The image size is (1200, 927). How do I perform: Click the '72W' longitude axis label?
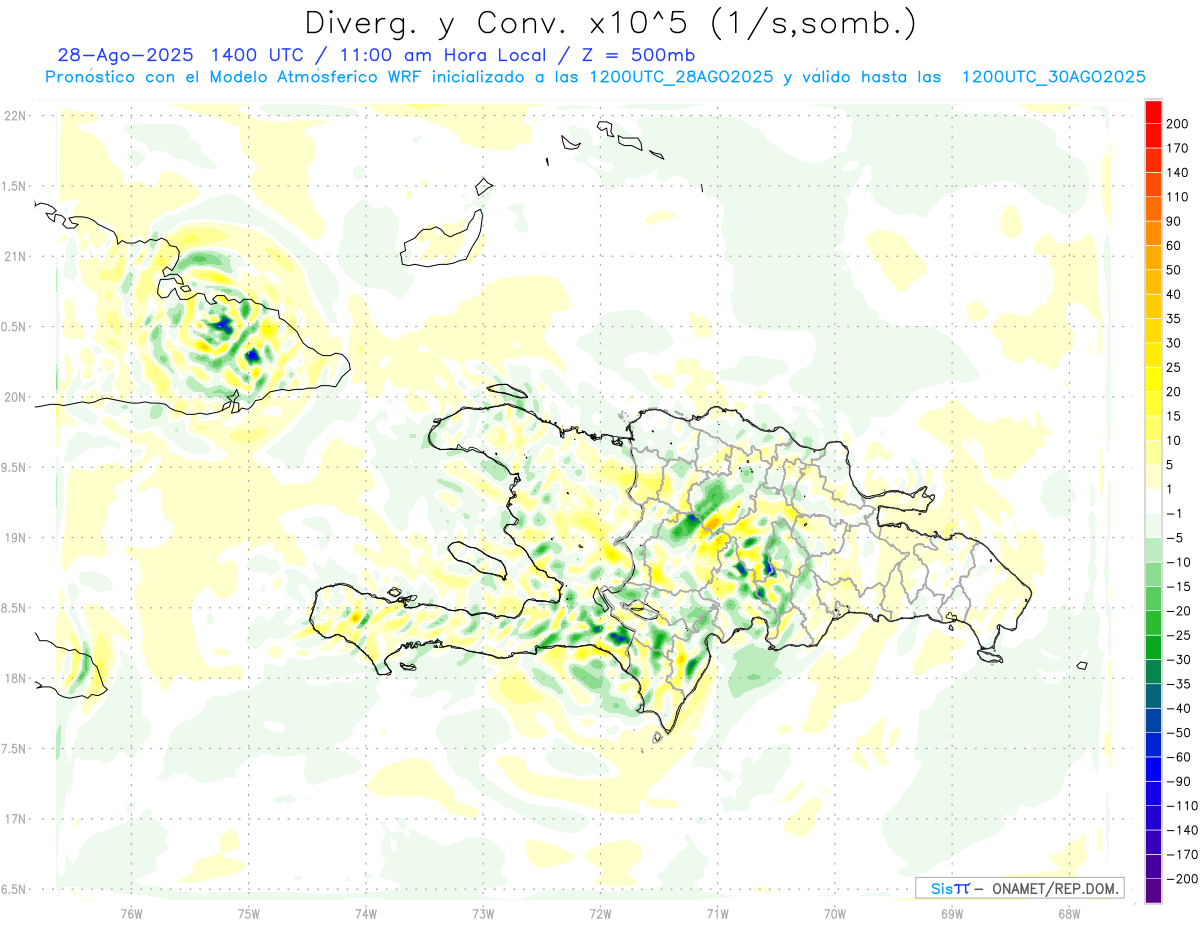600,912
